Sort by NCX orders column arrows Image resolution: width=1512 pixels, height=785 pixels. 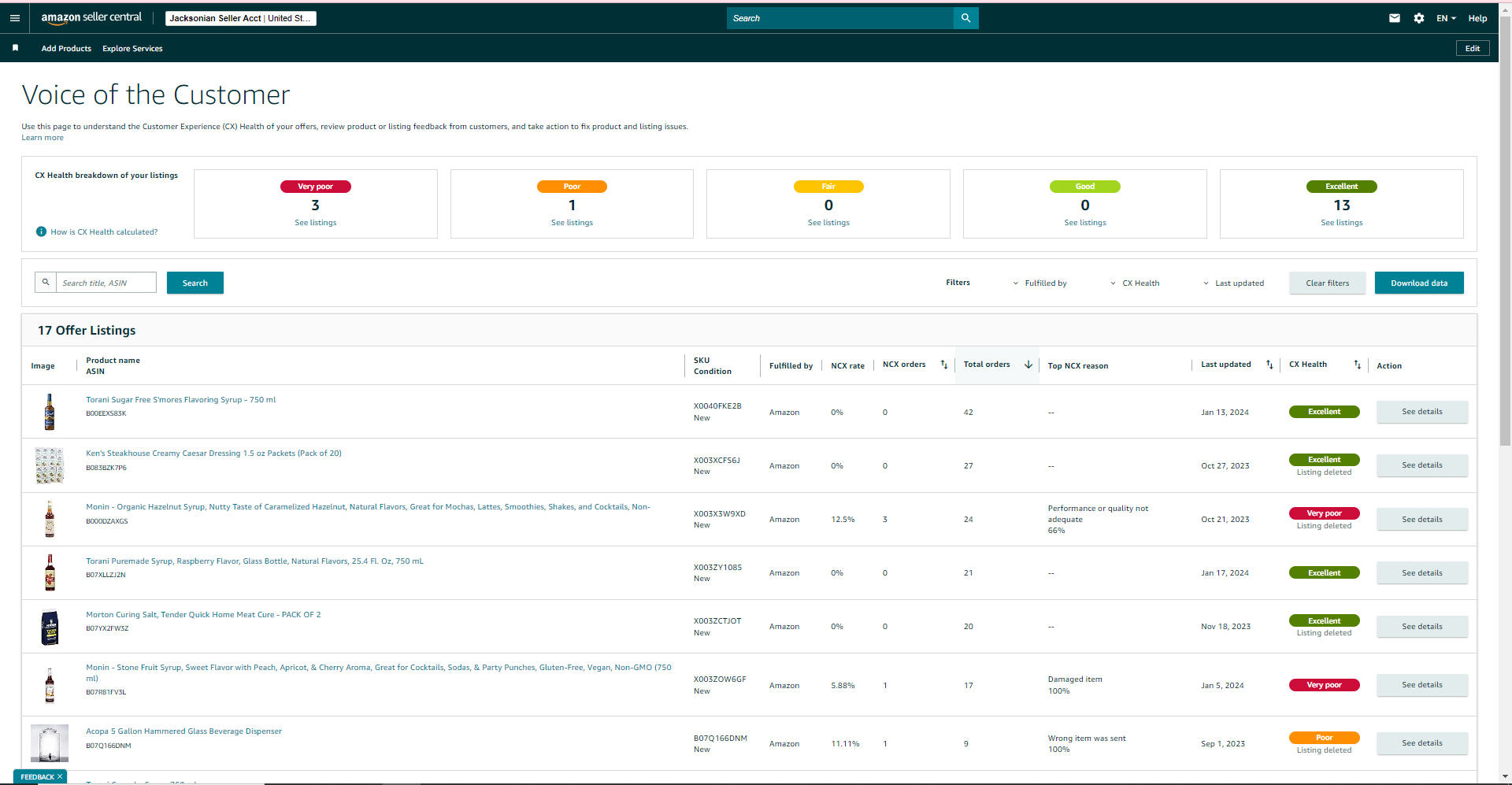click(944, 365)
